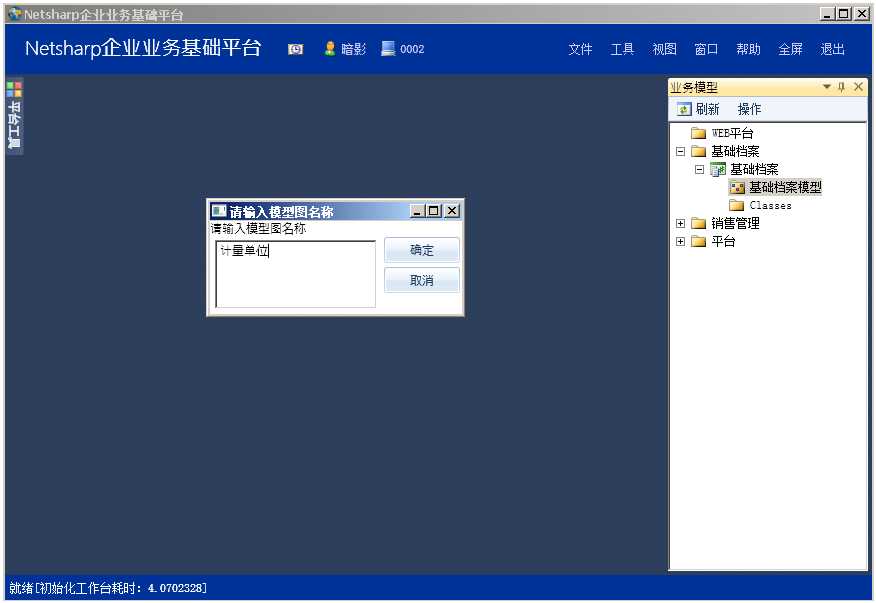This screenshot has height=603, width=876.
Task: Close the 请输入模型图名称 dialog
Action: point(452,211)
